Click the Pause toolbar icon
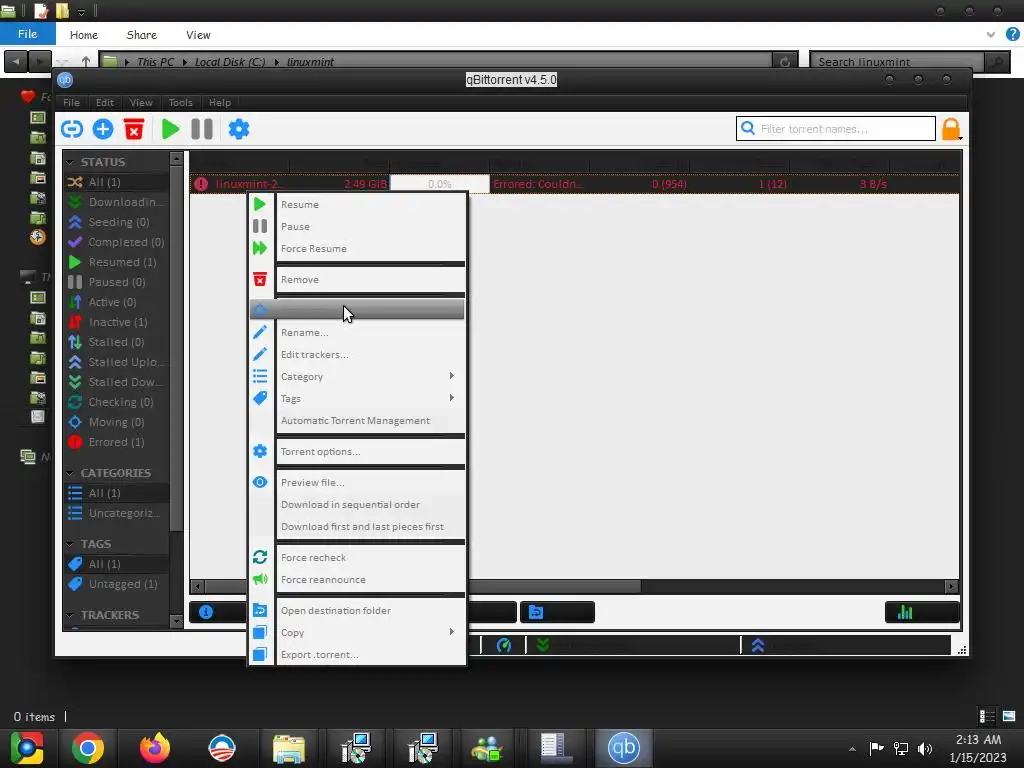Screen dimensions: 1024x768 [202, 129]
